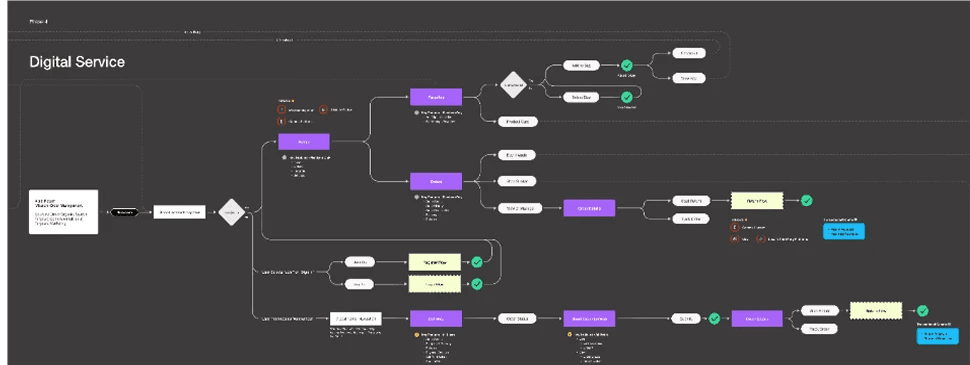The height and width of the screenshot is (365, 970).
Task: Select the lower jagged yellow flow box in middle
Action: pyautogui.click(x=435, y=284)
